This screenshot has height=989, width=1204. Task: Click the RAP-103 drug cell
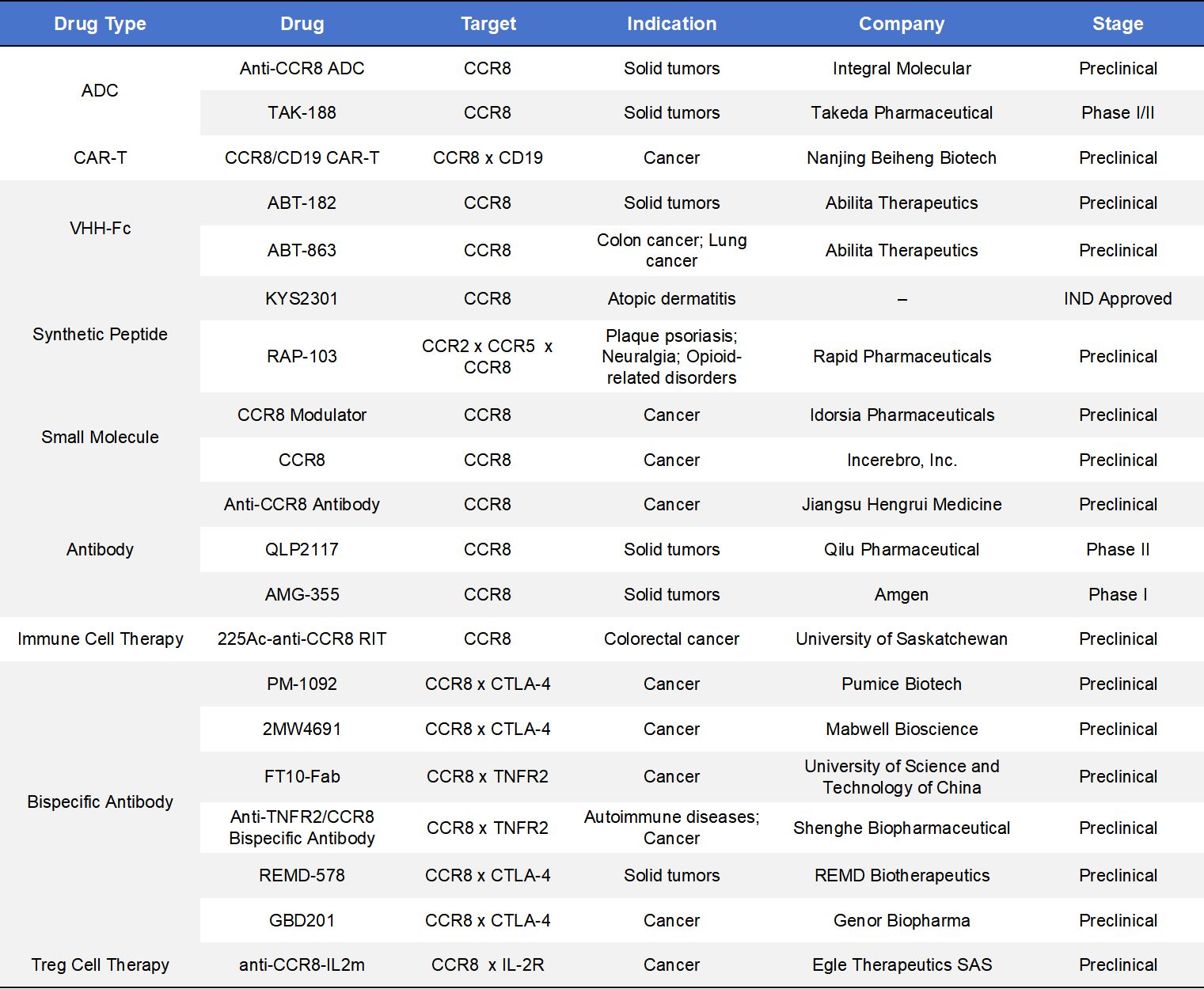click(x=302, y=356)
